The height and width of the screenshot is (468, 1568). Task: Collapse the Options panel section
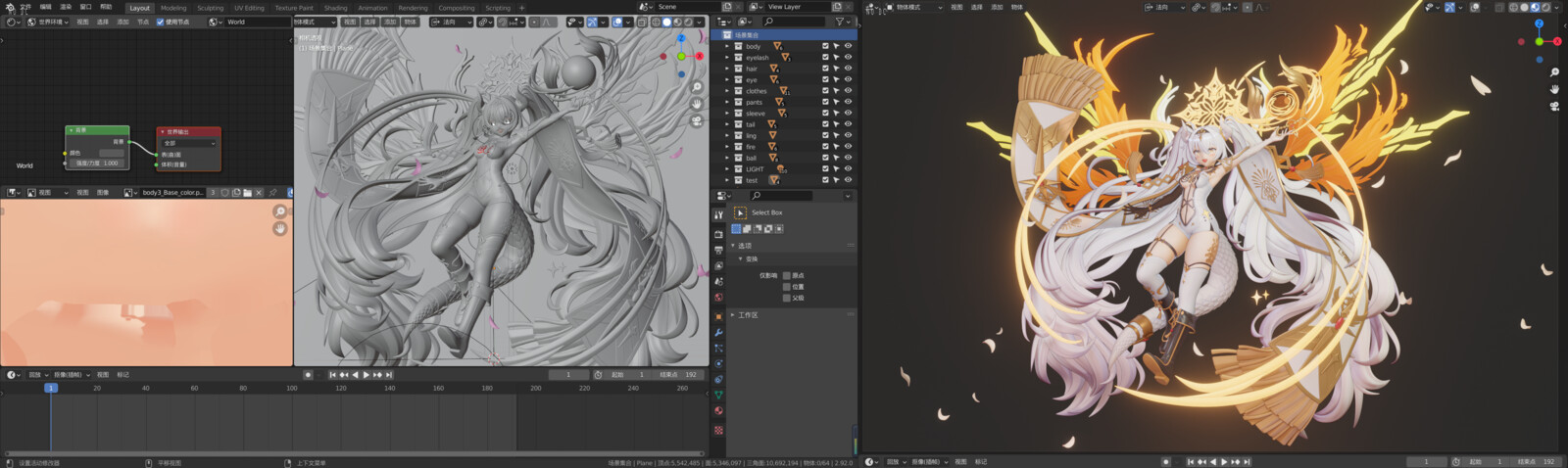click(733, 246)
